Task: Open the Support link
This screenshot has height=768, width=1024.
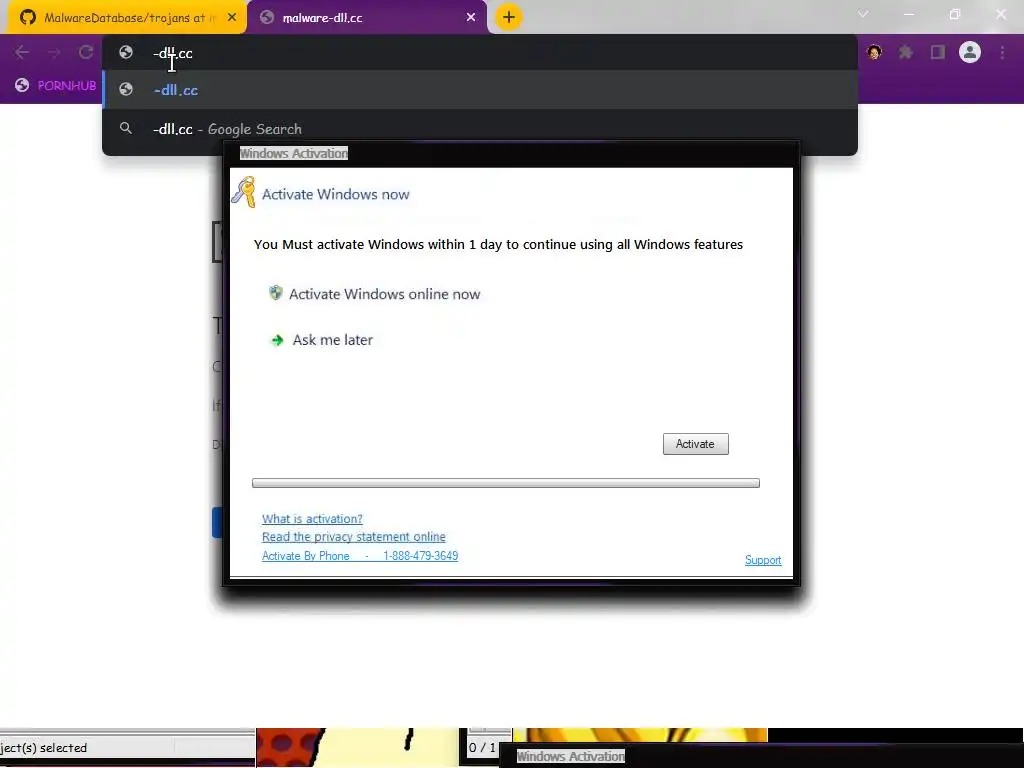Action: (763, 560)
